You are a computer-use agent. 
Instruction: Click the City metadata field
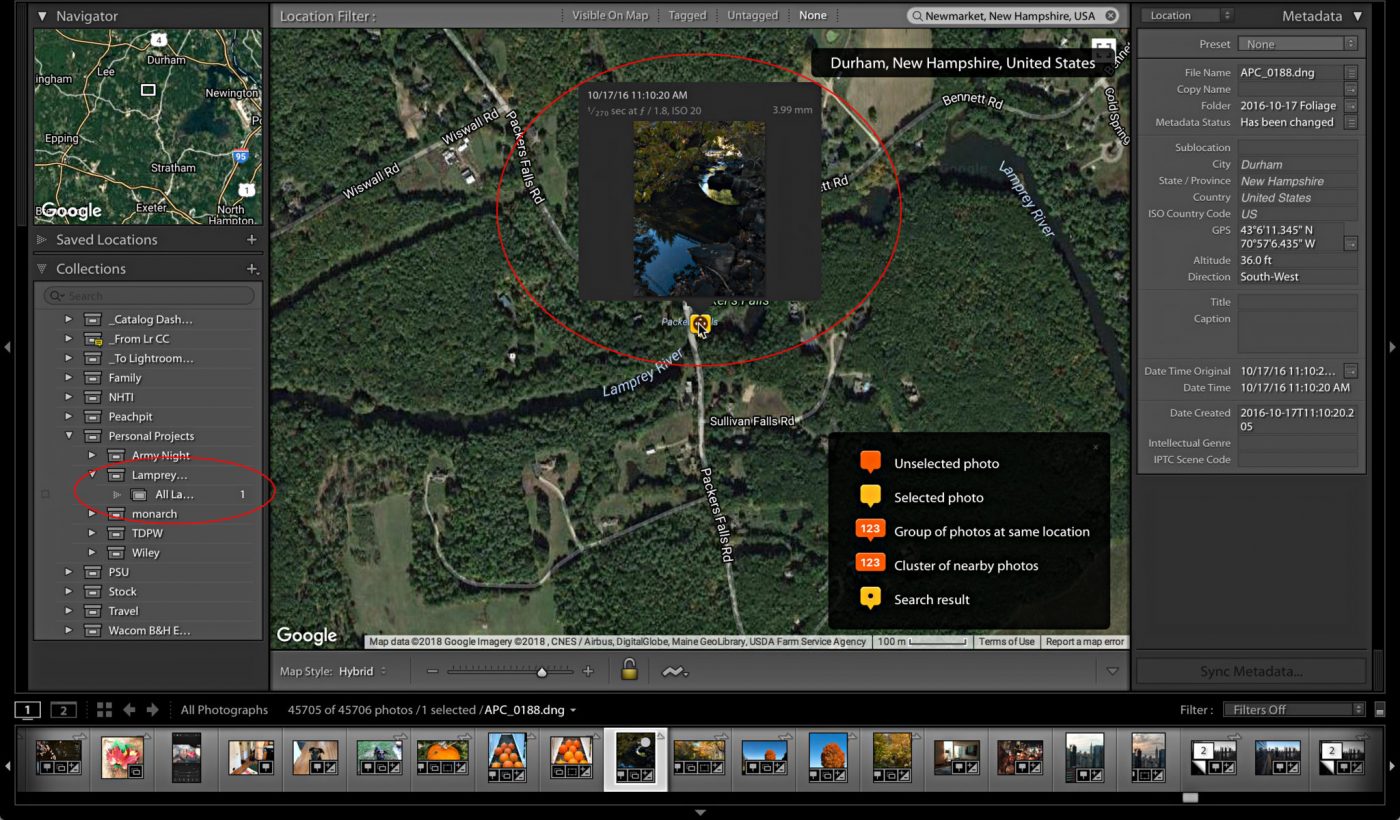1297,164
